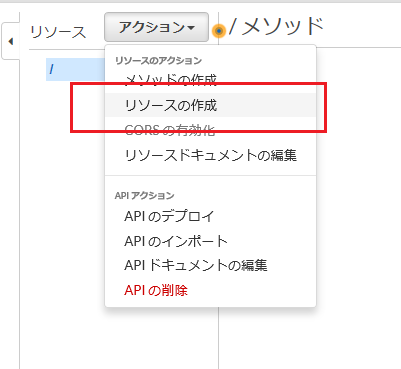
Task: Choose リソースの作成 from the menu
Action: [x=210, y=105]
